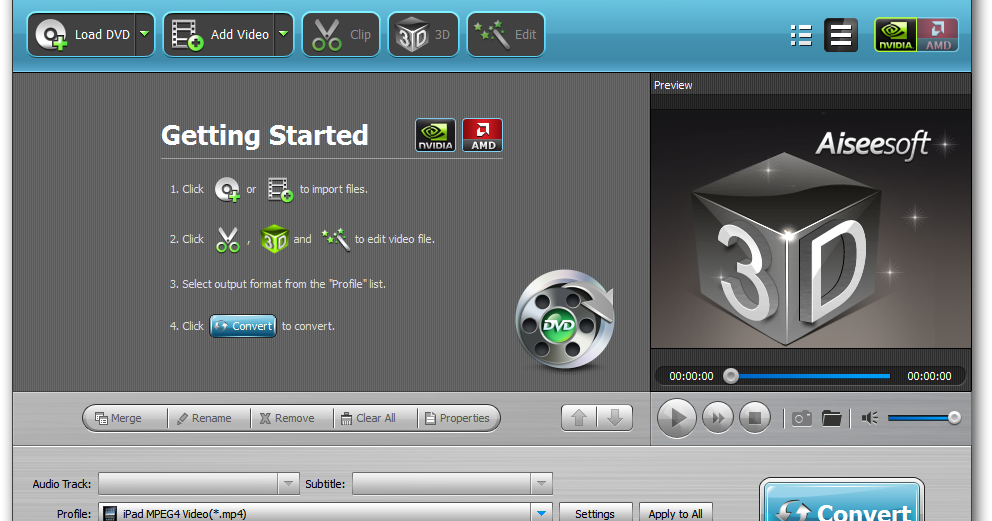Screen dimensions: 992x521
Task: Move the item up with the up arrow
Action: [579, 418]
